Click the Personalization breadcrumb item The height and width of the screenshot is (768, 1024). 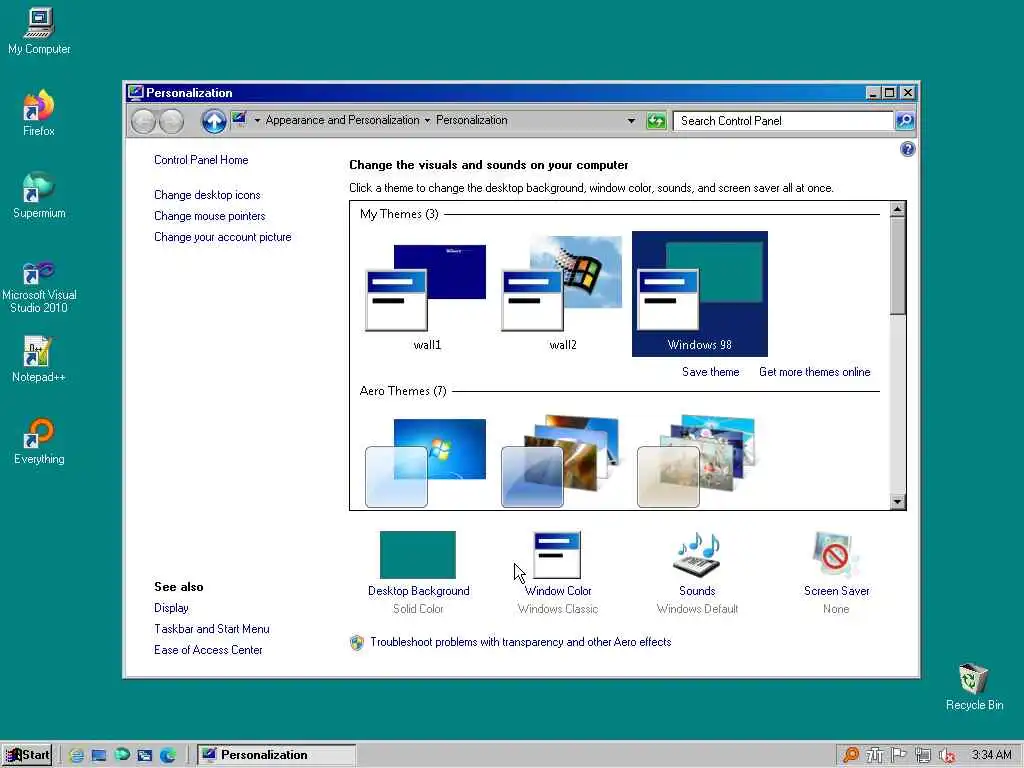[x=472, y=120]
